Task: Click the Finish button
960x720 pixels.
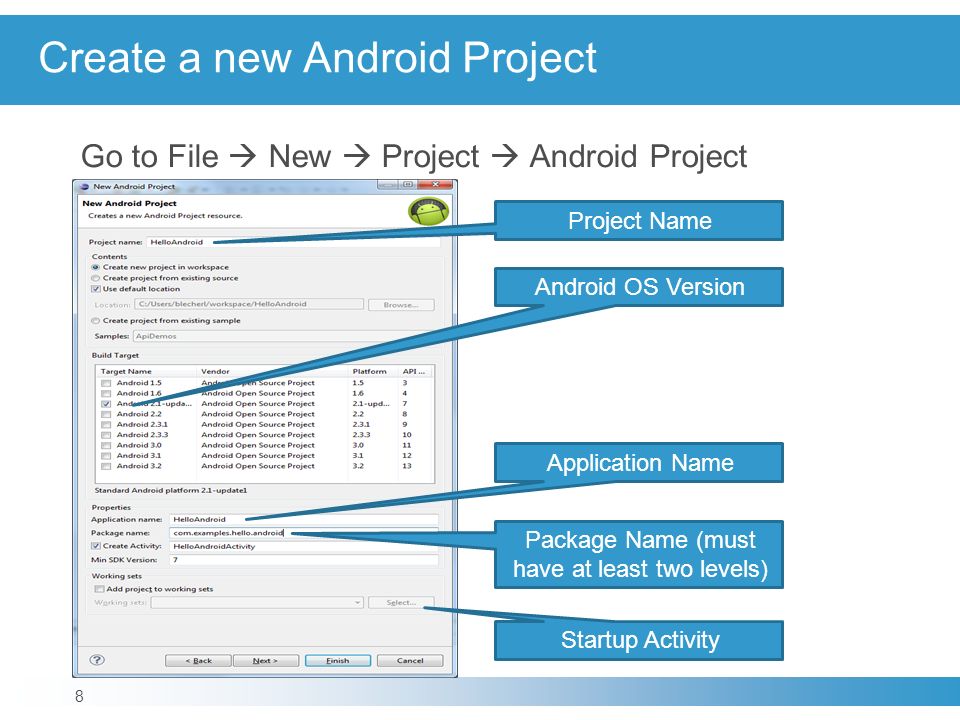Action: [338, 661]
